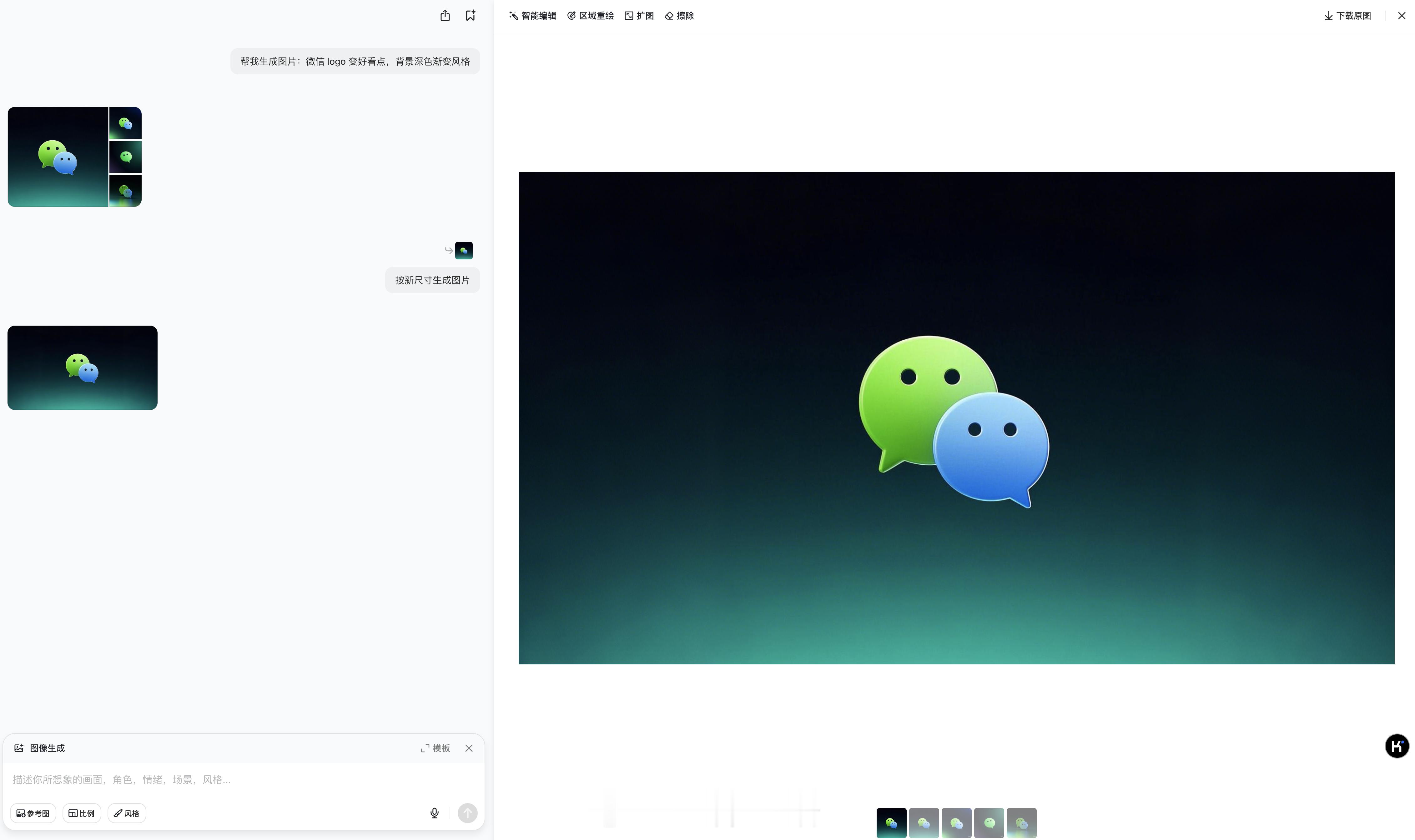Click the microphone voice input icon
1415x840 pixels.
[434, 813]
